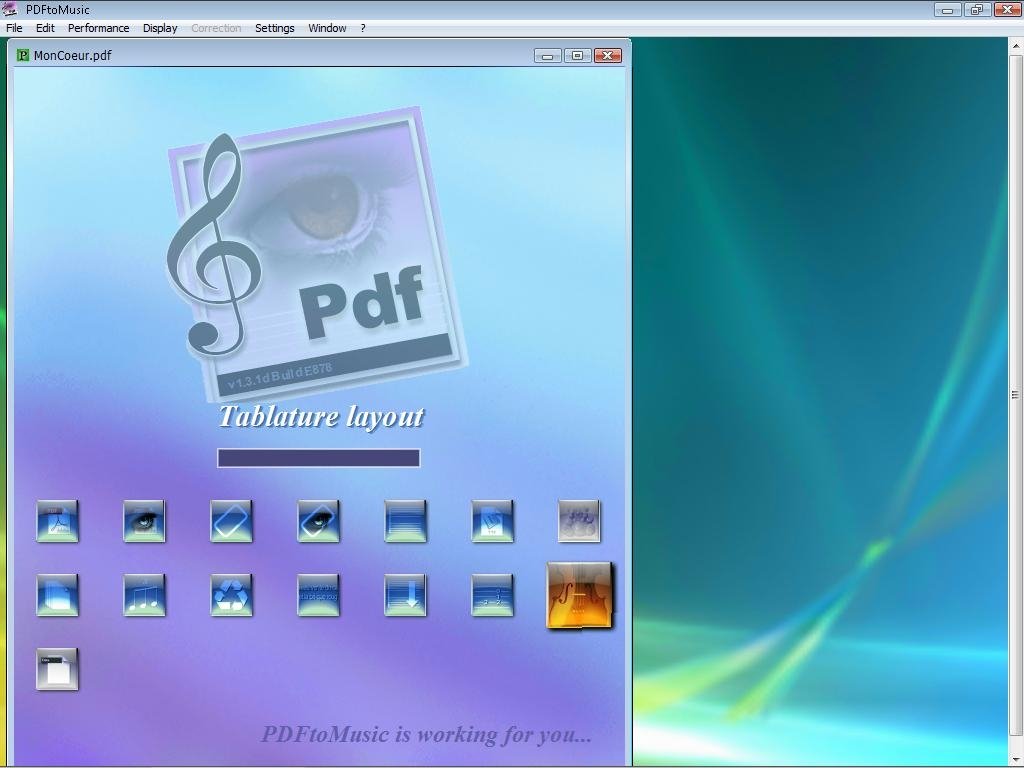Open the Settings menu
Viewport: 1024px width, 768px height.
pos(274,28)
